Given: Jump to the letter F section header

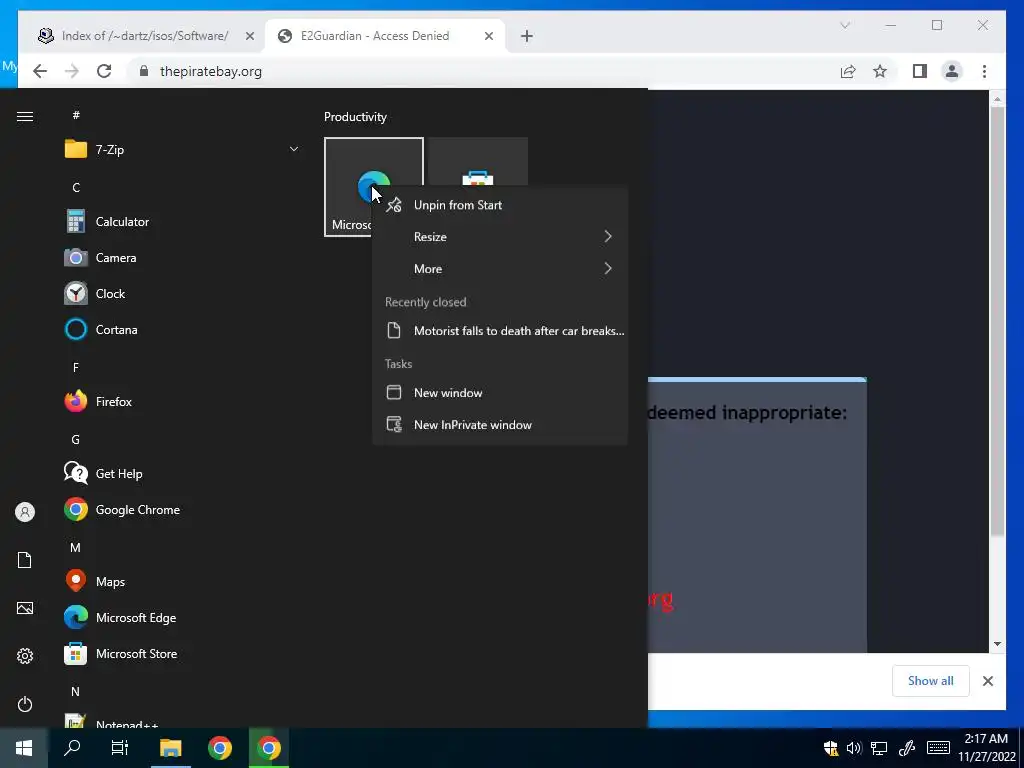Looking at the screenshot, I should pyautogui.click(x=76, y=368).
